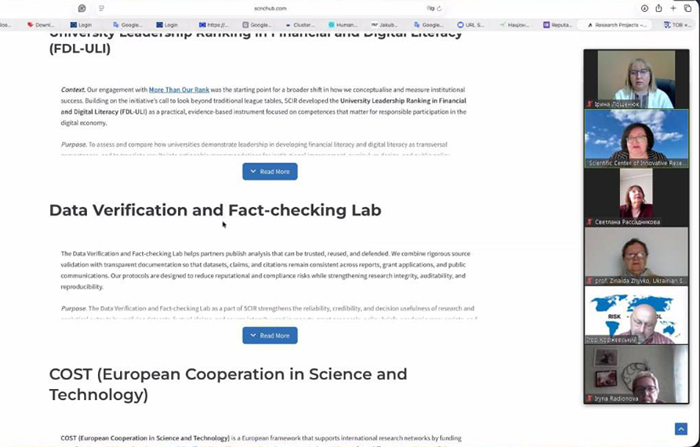The height and width of the screenshot is (447, 700).
Task: Select Ірина Лощенюк's video tile
Action: [636, 79]
